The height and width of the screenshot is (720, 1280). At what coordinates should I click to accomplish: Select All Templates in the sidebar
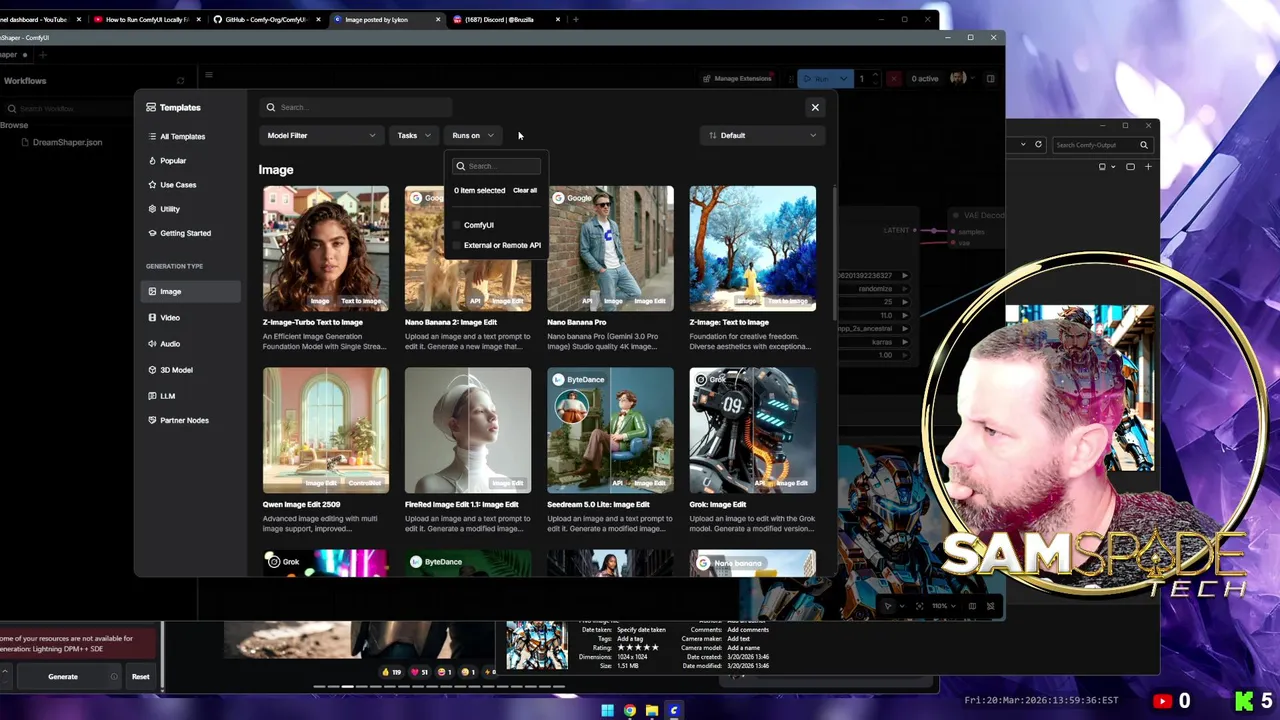click(x=191, y=136)
